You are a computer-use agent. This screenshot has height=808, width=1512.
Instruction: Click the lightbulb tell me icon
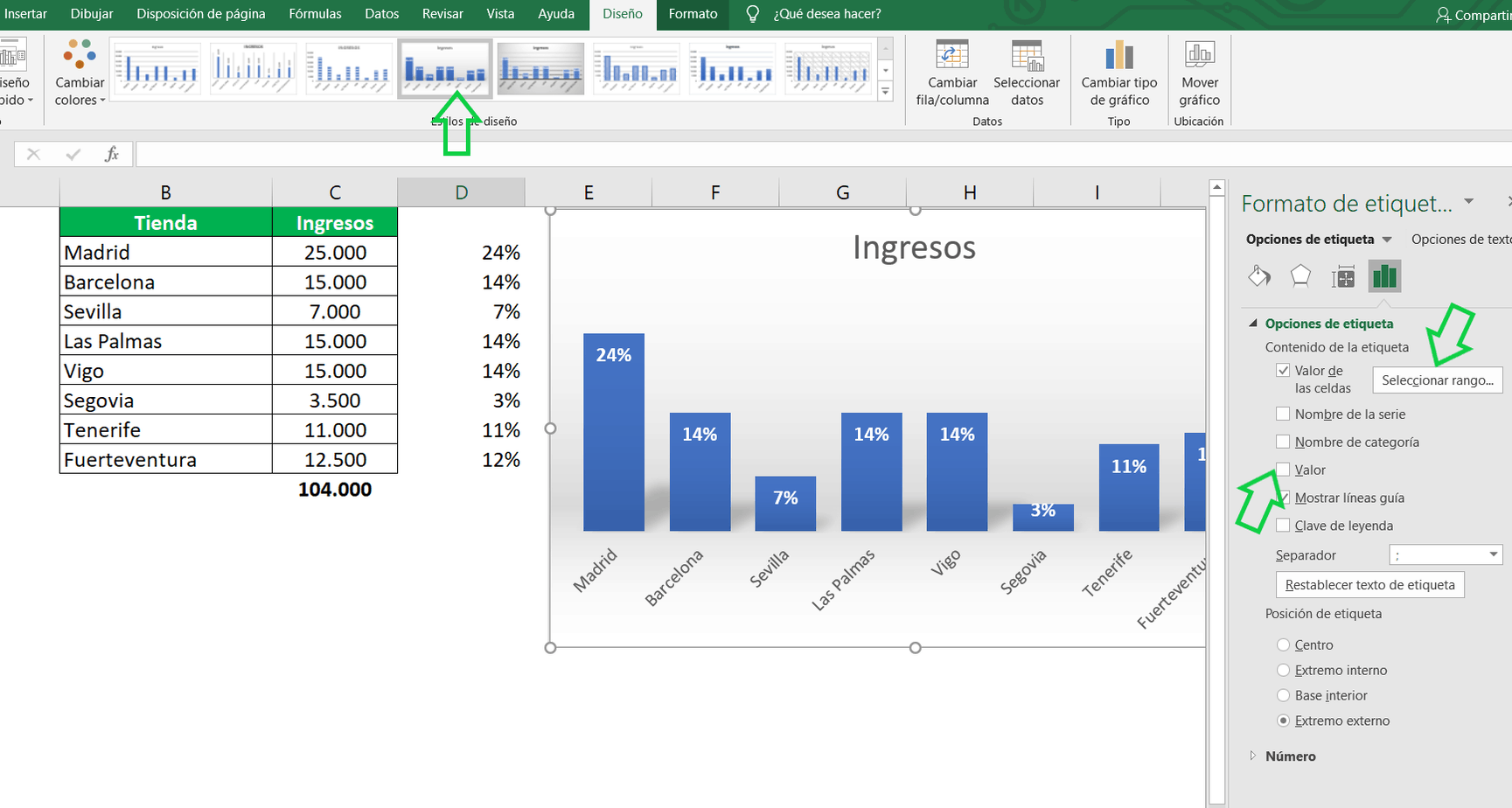click(x=752, y=14)
